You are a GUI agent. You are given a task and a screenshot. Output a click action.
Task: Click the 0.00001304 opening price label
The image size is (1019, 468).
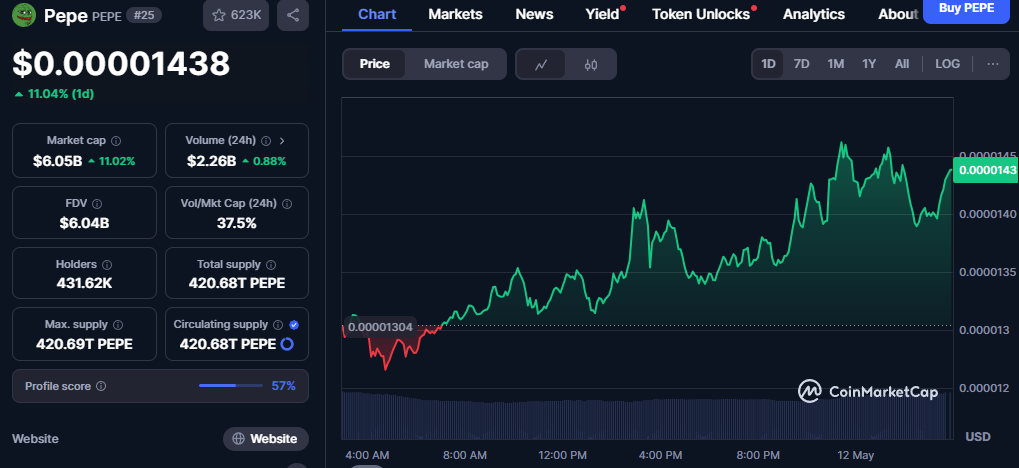coord(380,327)
